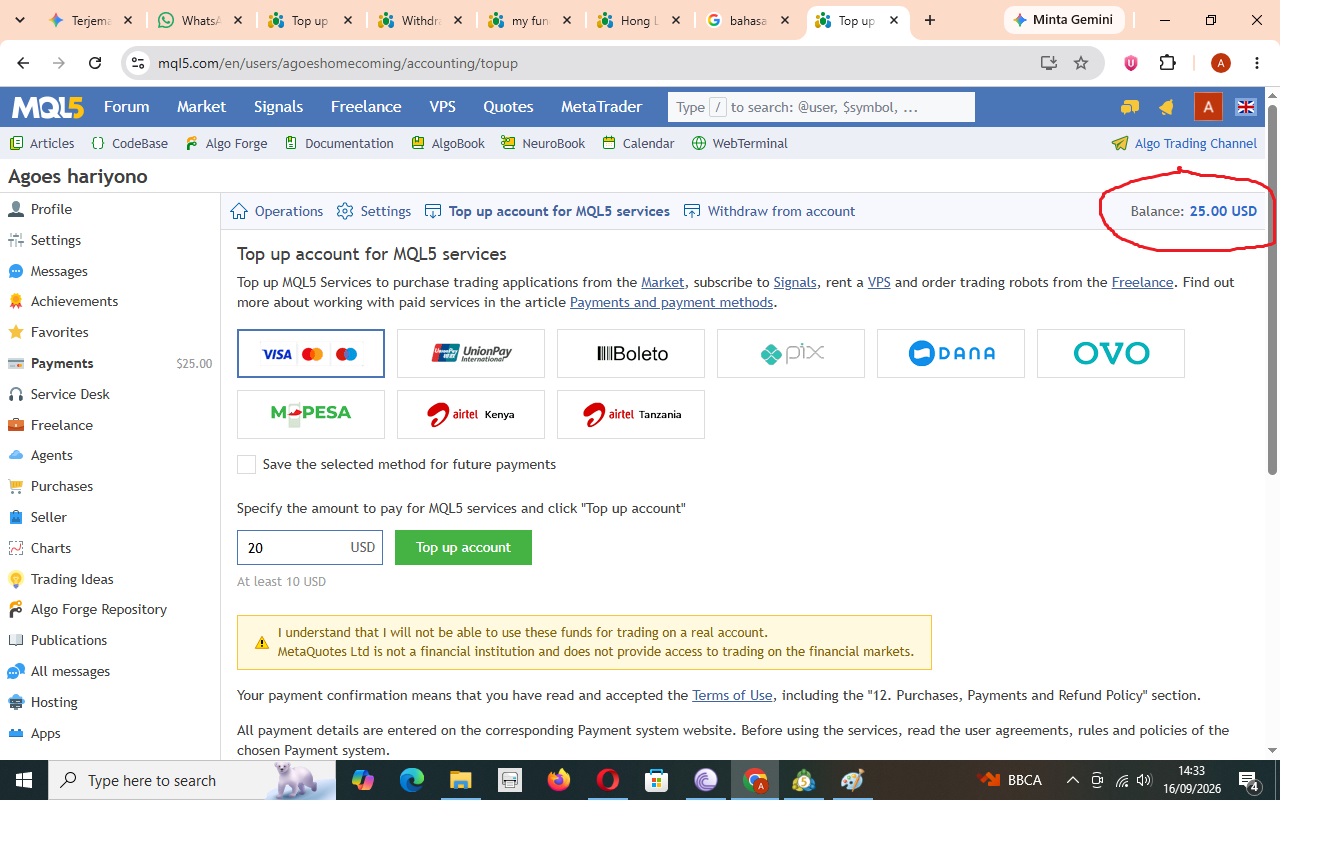Open the Firefox taskbar icon

coord(559,780)
